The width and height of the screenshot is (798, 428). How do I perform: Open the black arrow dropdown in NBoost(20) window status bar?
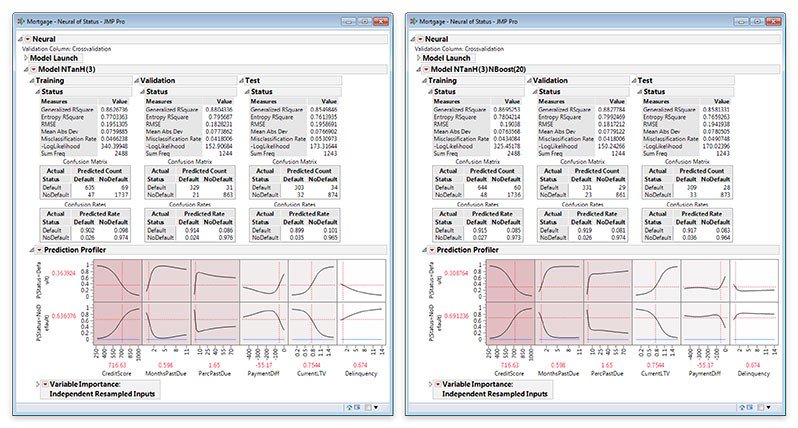pyautogui.click(x=768, y=407)
